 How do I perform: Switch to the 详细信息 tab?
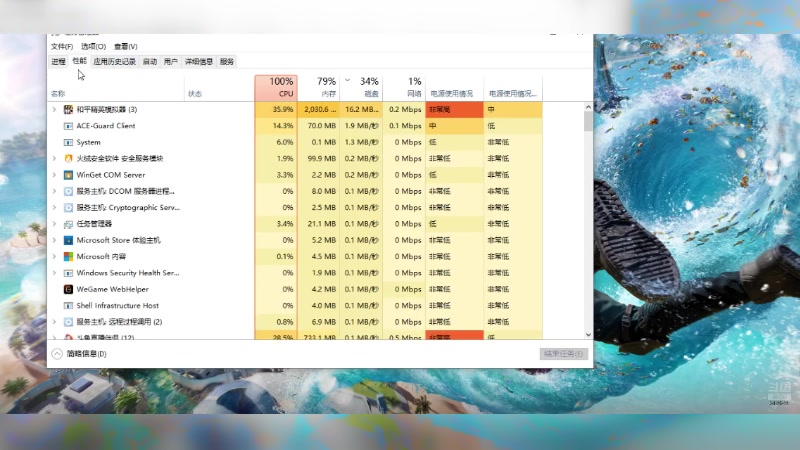[198, 62]
